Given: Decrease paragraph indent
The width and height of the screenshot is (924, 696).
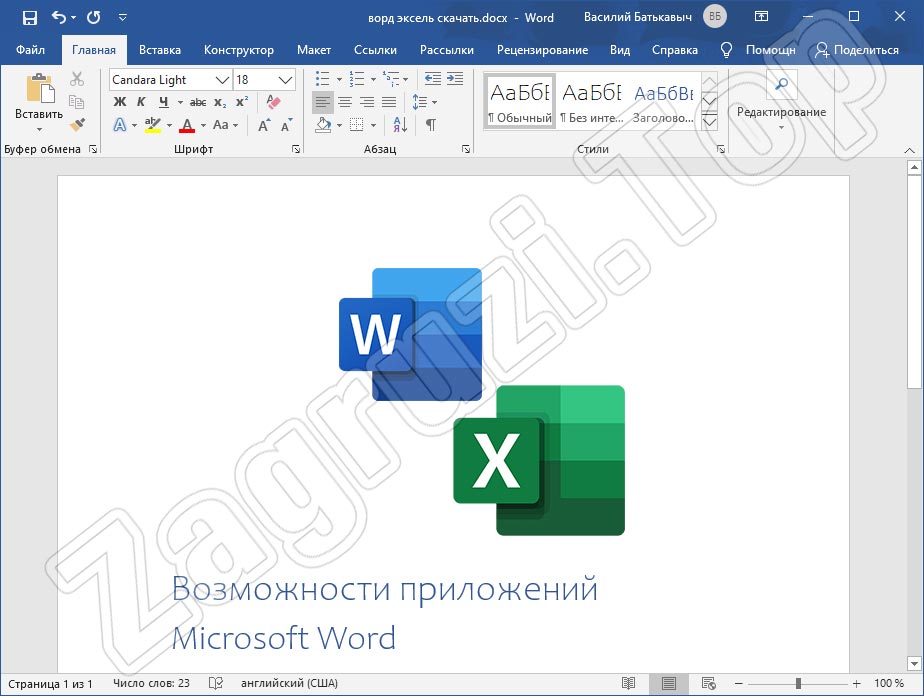Looking at the screenshot, I should tap(433, 78).
